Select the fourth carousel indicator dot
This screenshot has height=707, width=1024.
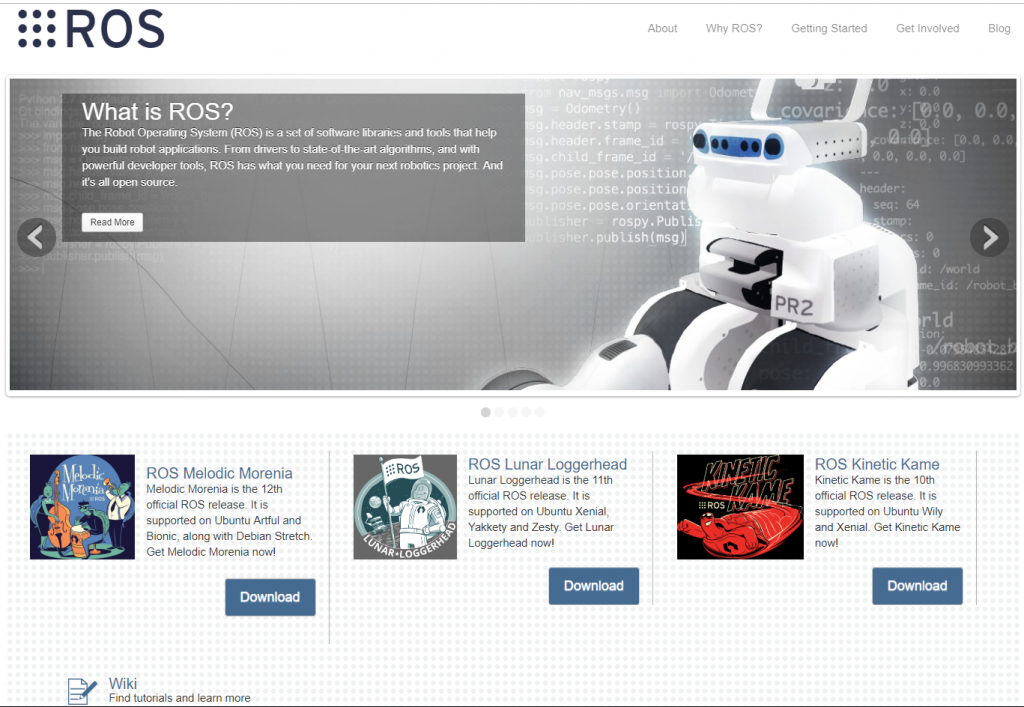526,412
